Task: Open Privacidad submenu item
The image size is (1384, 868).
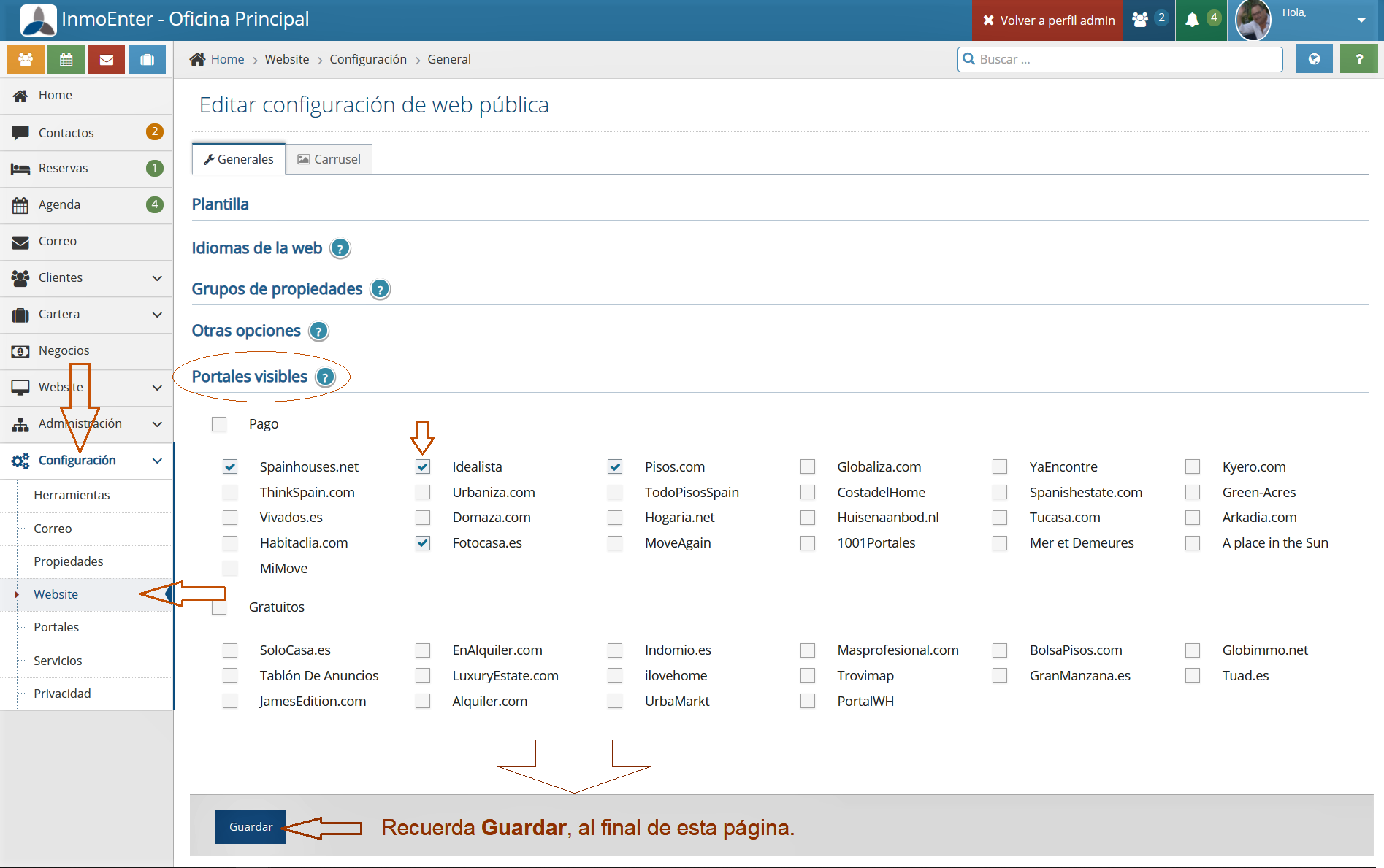Action: point(62,694)
